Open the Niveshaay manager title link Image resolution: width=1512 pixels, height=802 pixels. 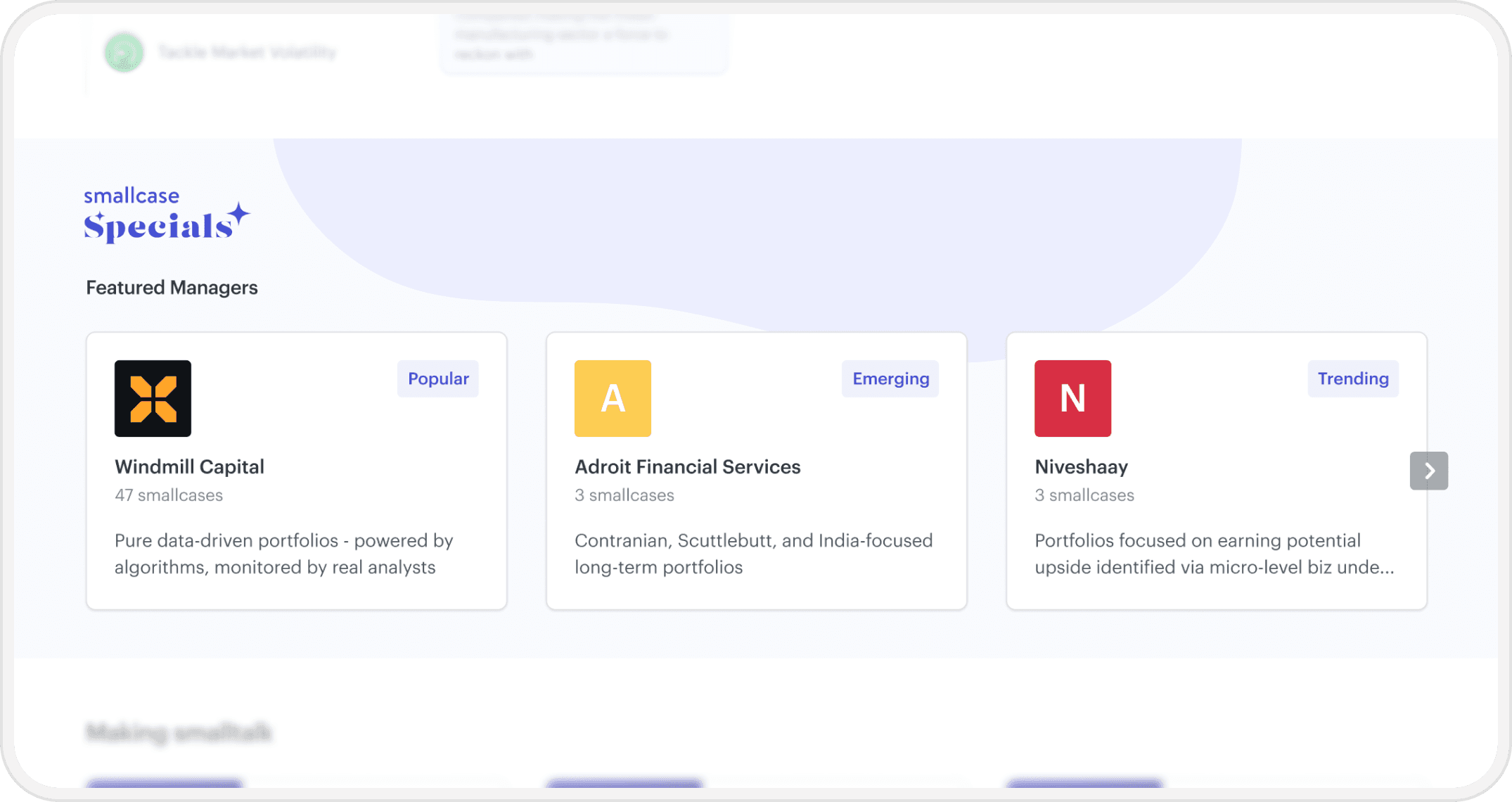[1081, 466]
